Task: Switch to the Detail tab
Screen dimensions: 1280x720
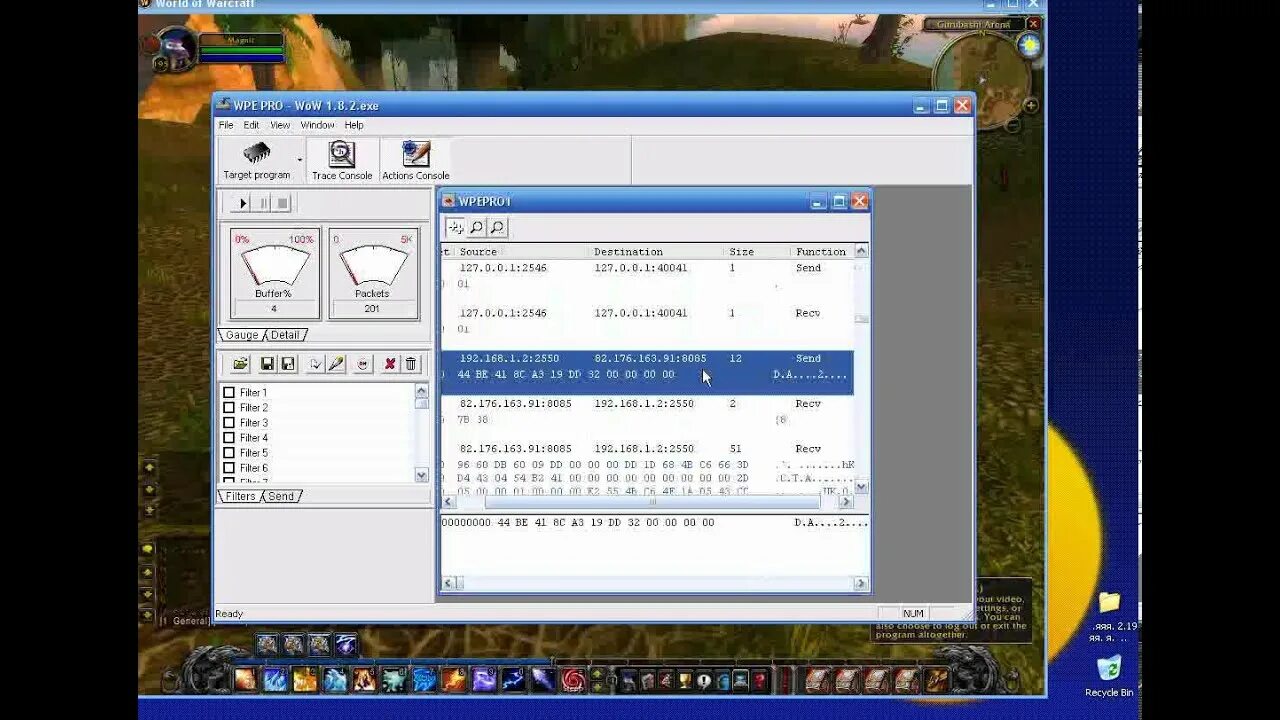Action: [x=285, y=335]
